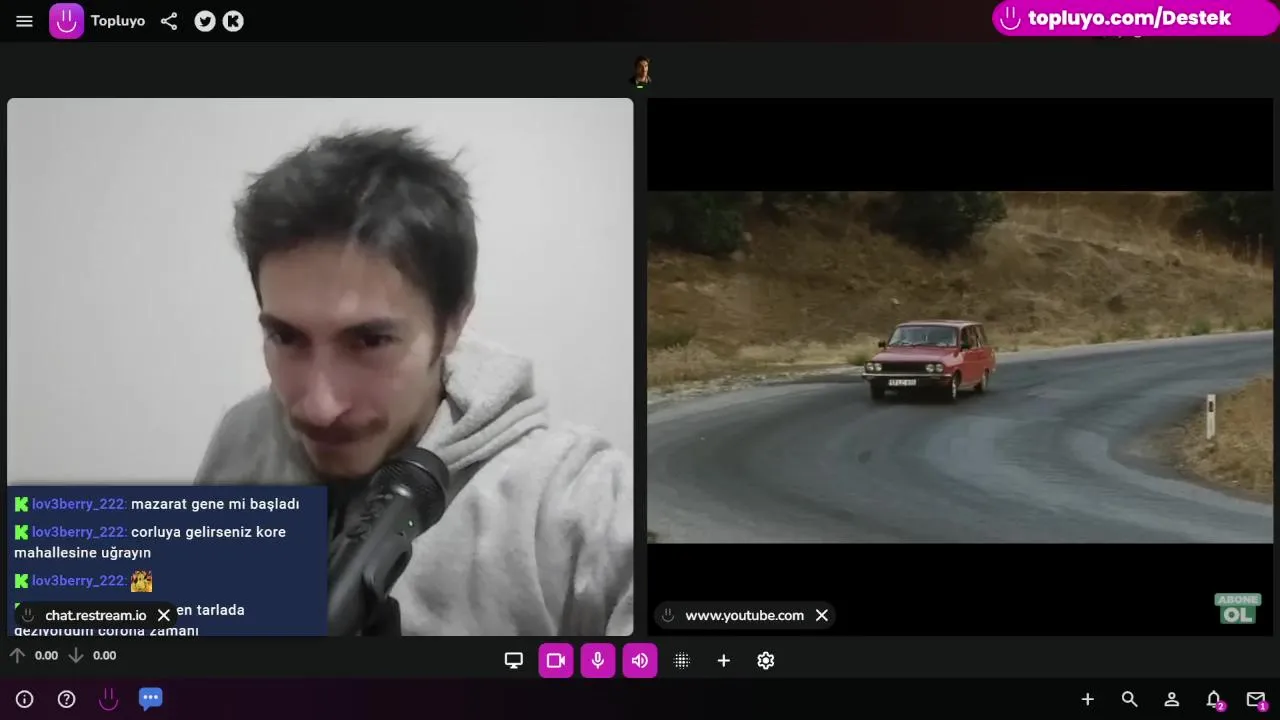This screenshot has height=720, width=1280.
Task: Close the www.youtube.com overlay
Action: 822,615
